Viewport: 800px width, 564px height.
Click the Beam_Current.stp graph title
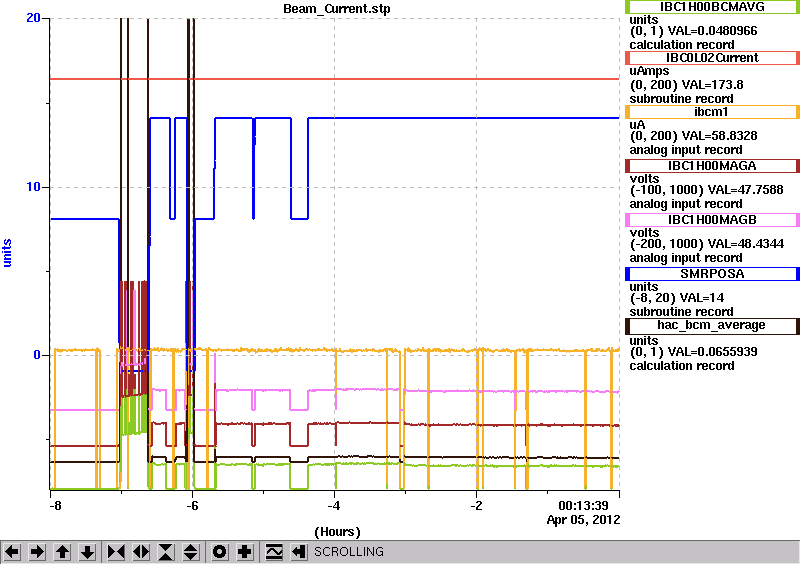pyautogui.click(x=337, y=9)
